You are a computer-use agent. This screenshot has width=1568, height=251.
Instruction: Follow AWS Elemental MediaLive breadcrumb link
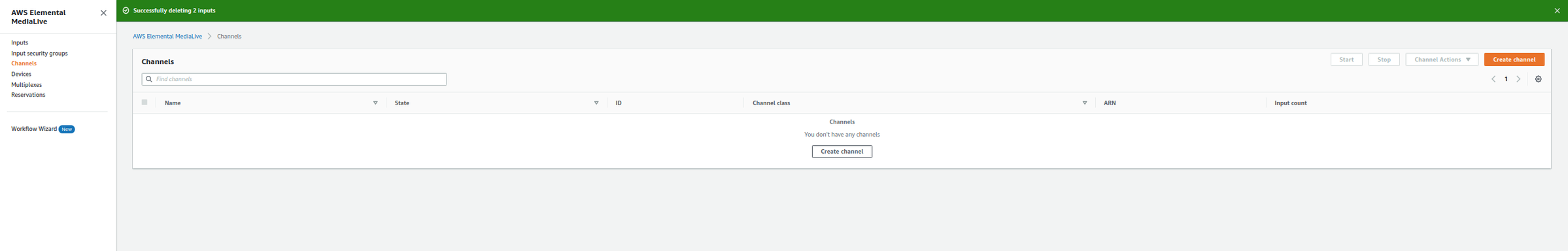167,37
